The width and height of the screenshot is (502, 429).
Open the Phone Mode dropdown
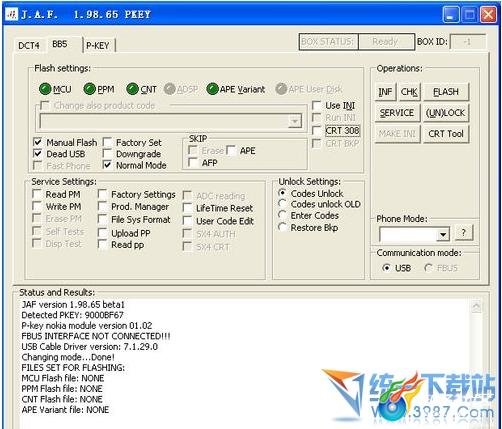(443, 234)
